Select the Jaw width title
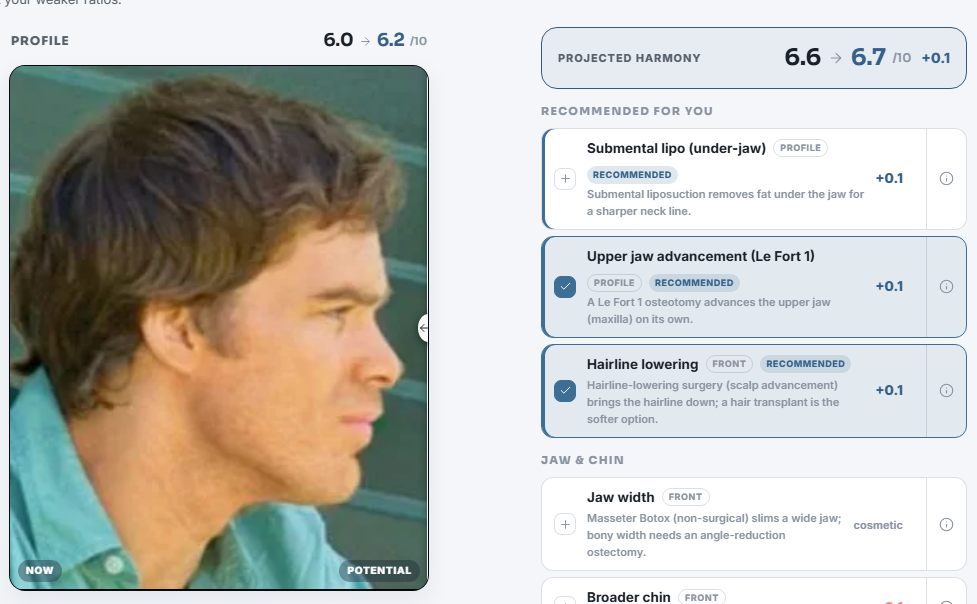Screen dimensions: 977x604 (621, 497)
